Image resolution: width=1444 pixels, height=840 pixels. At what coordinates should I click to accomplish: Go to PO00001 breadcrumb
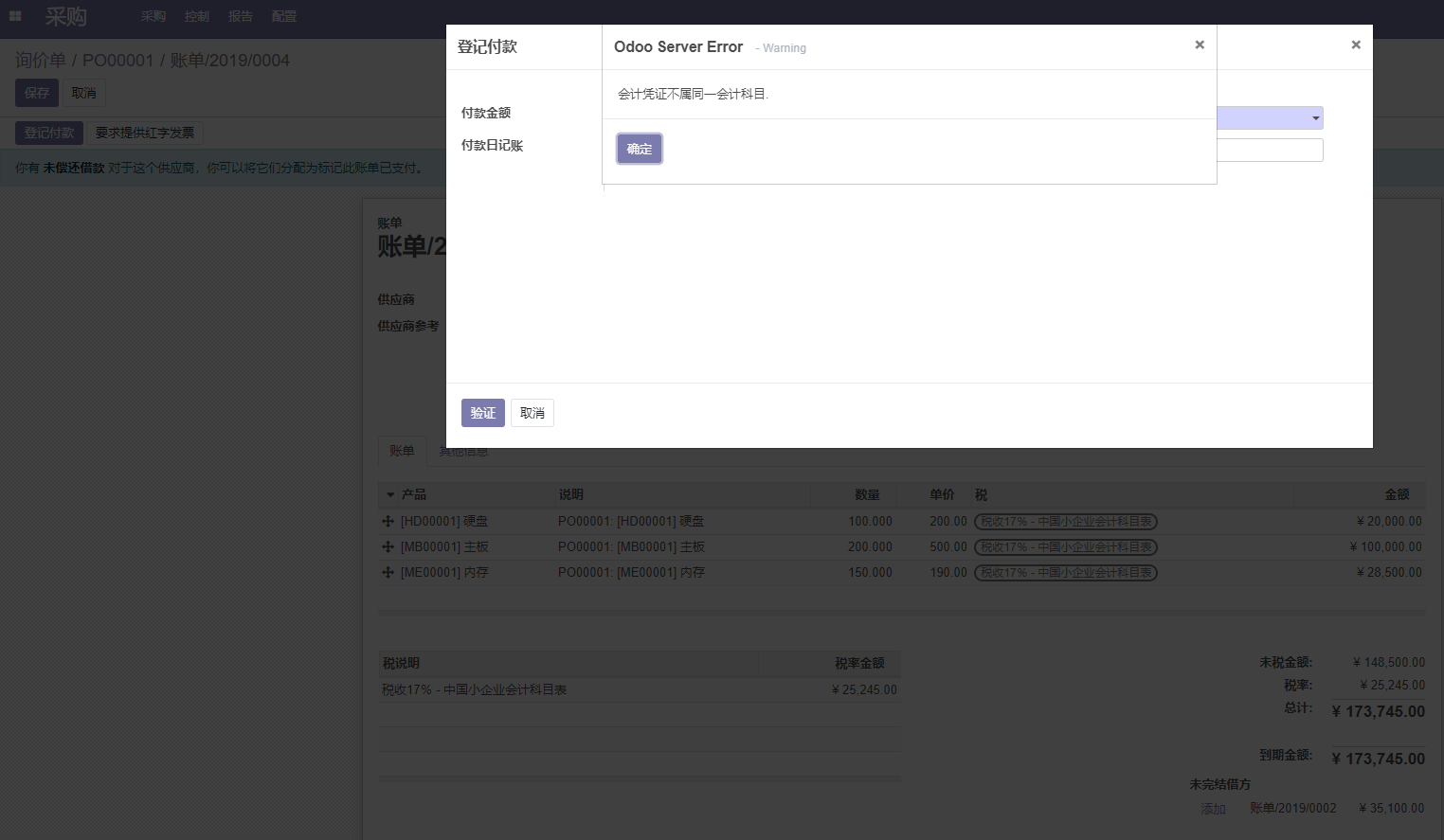click(x=117, y=60)
